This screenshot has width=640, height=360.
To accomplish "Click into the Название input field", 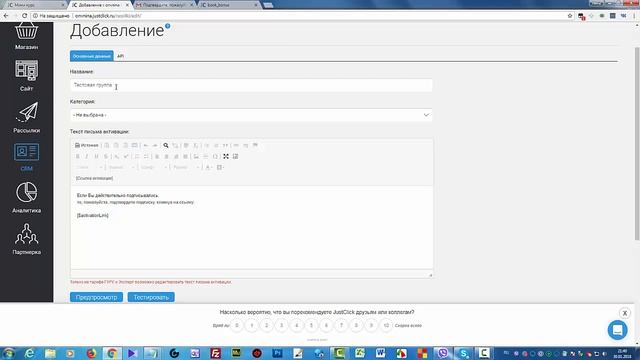I will (x=251, y=85).
